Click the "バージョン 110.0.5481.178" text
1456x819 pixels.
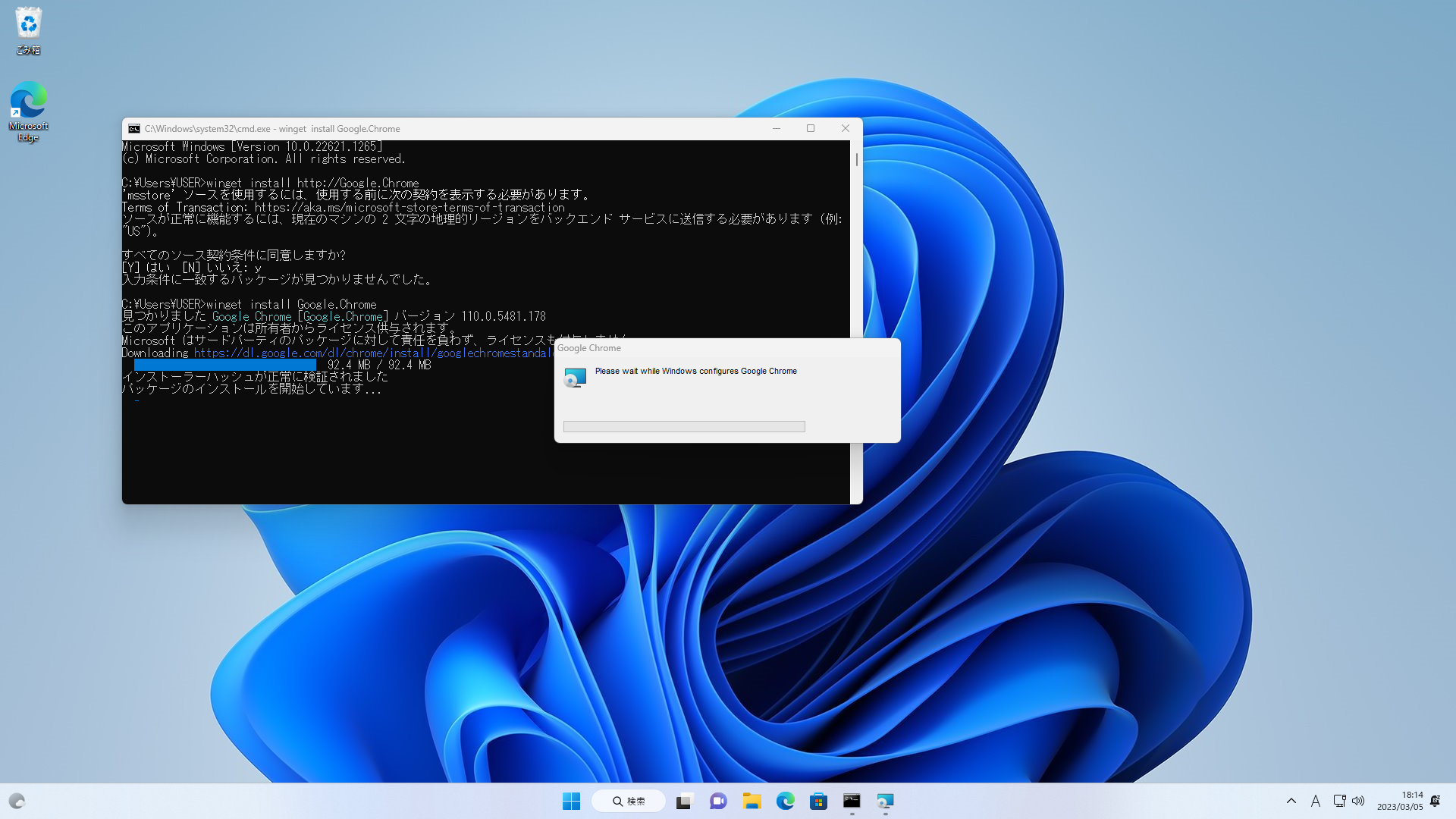[x=470, y=316]
